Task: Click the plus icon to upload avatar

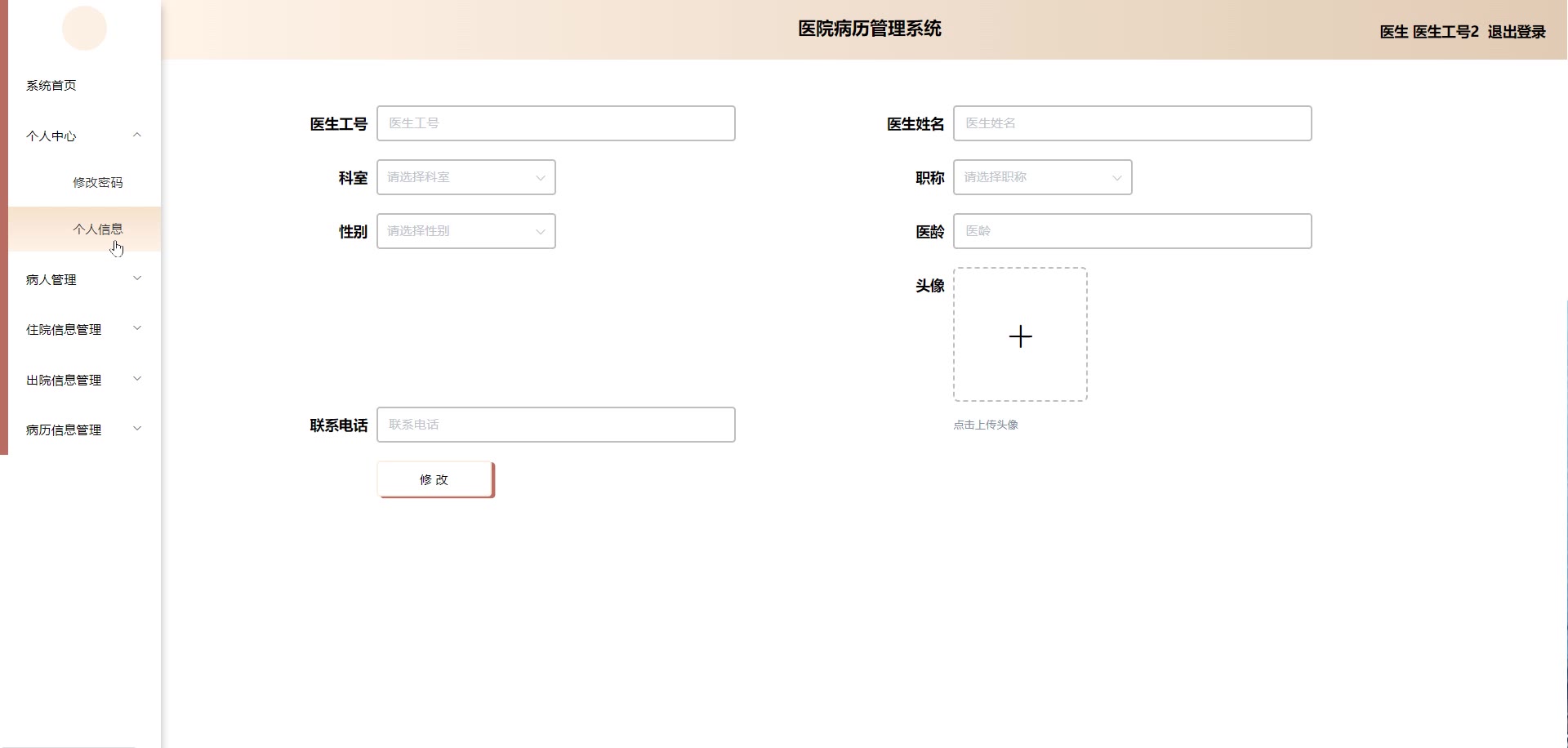Action: click(1021, 336)
